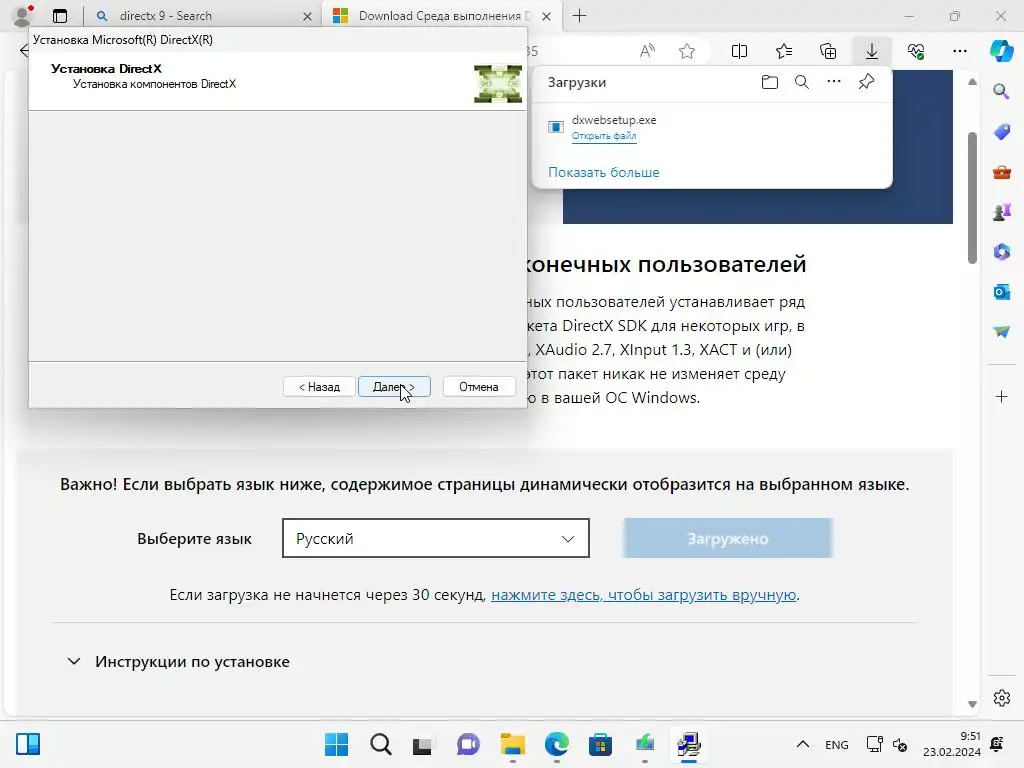This screenshot has height=768, width=1024.
Task: Open Microsoft Store from taskbar
Action: [x=600, y=744]
